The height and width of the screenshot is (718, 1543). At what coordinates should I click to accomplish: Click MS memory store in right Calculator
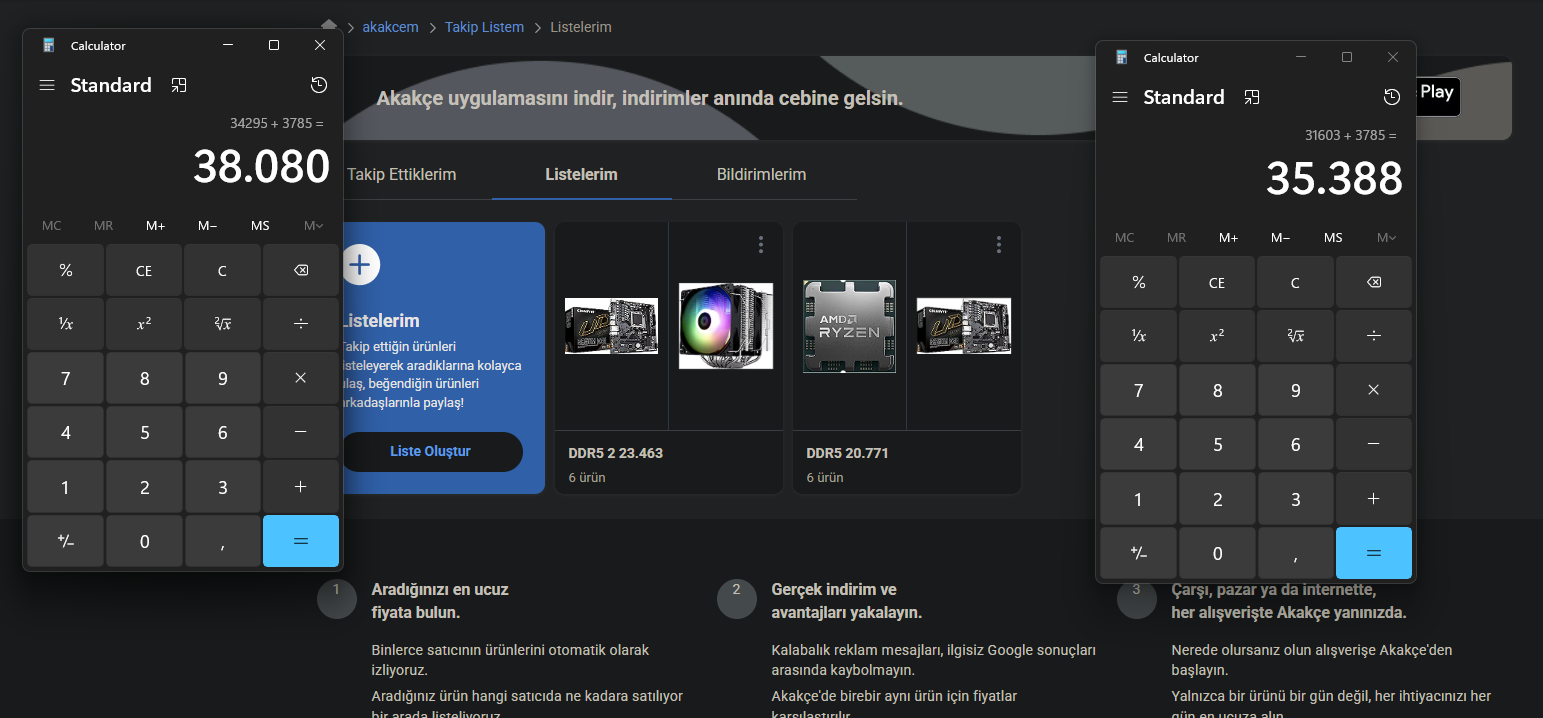click(x=1333, y=237)
